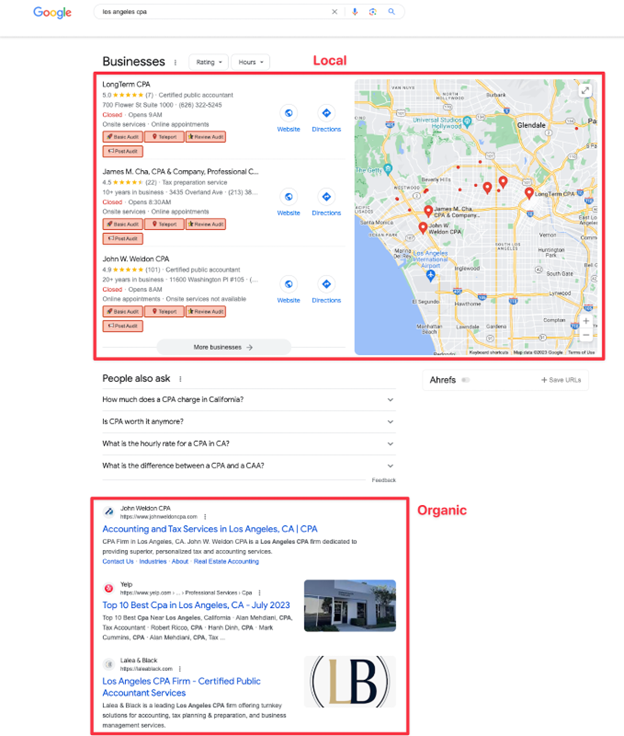Click the John W. Weldon CPA map pin

coord(423,228)
